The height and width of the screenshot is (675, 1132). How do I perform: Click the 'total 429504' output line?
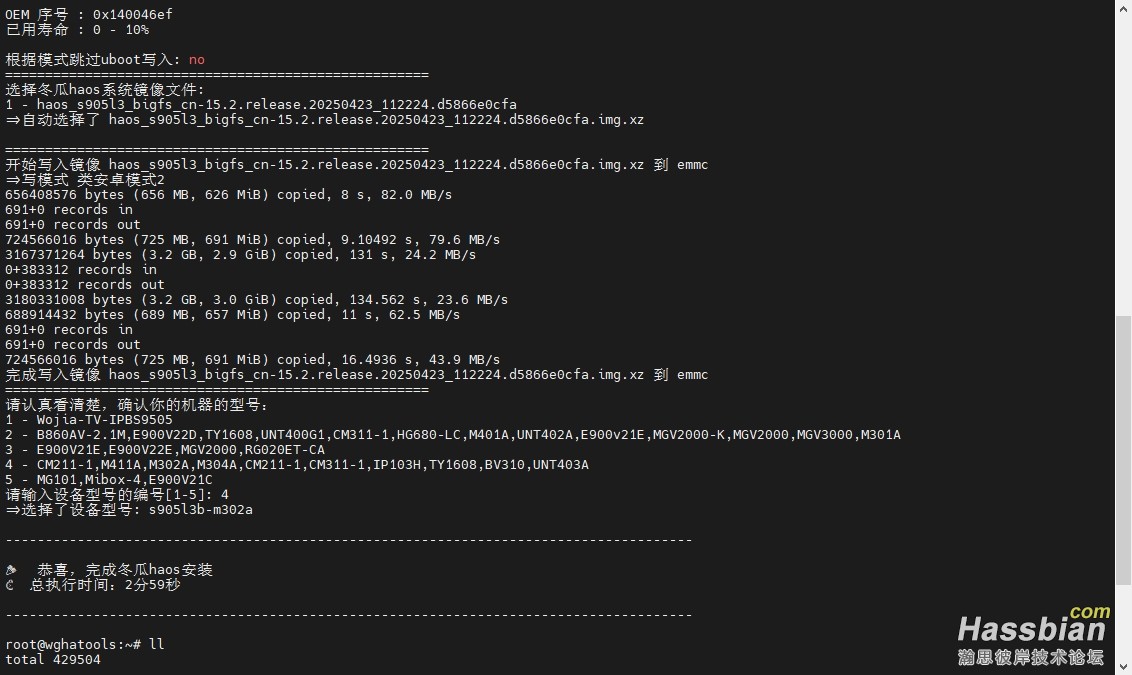click(53, 659)
